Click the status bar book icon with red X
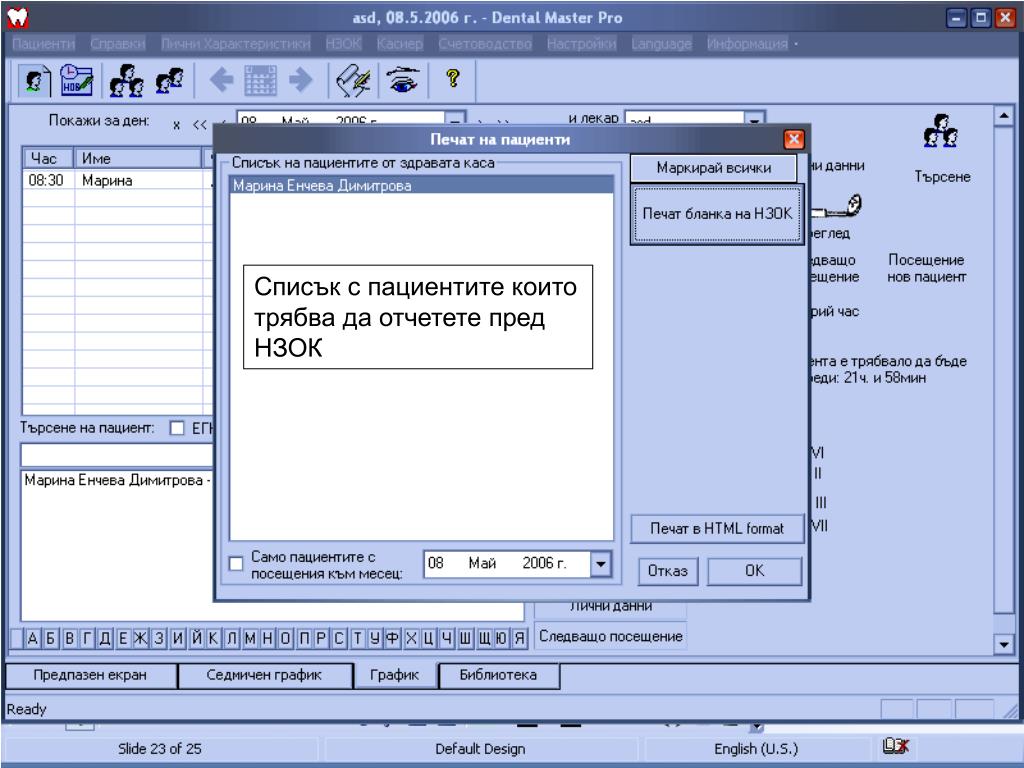This screenshot has height=768, width=1024. pos(895,746)
